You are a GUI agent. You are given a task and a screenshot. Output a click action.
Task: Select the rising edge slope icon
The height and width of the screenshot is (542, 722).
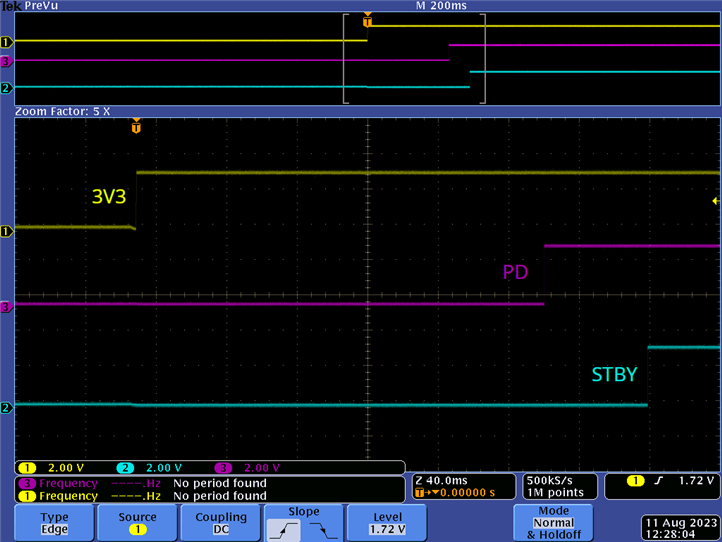[x=284, y=530]
